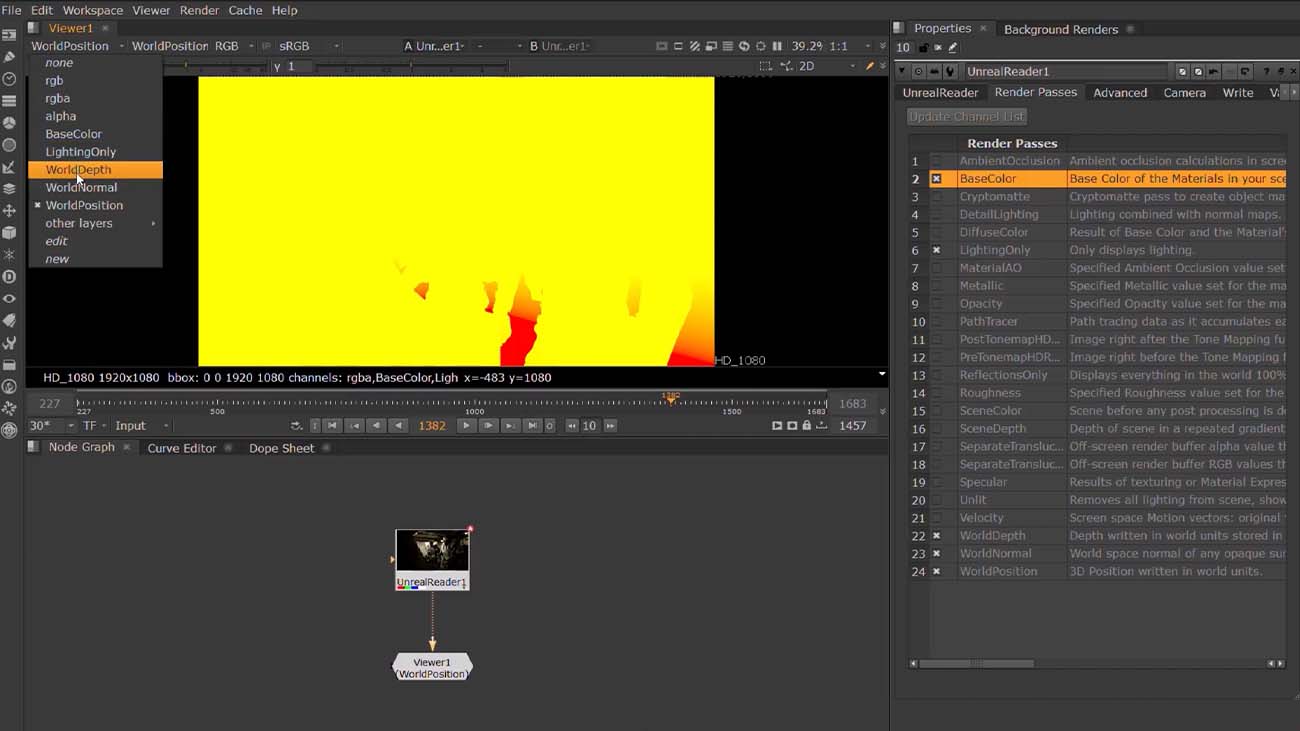Jump to the first frame button

333,426
